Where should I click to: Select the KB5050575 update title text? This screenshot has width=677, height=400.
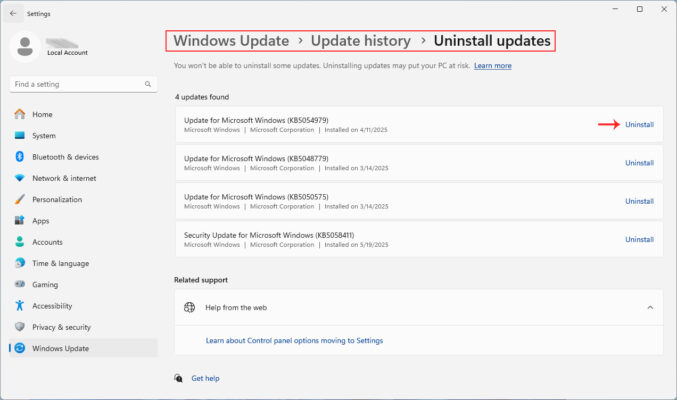(x=256, y=197)
